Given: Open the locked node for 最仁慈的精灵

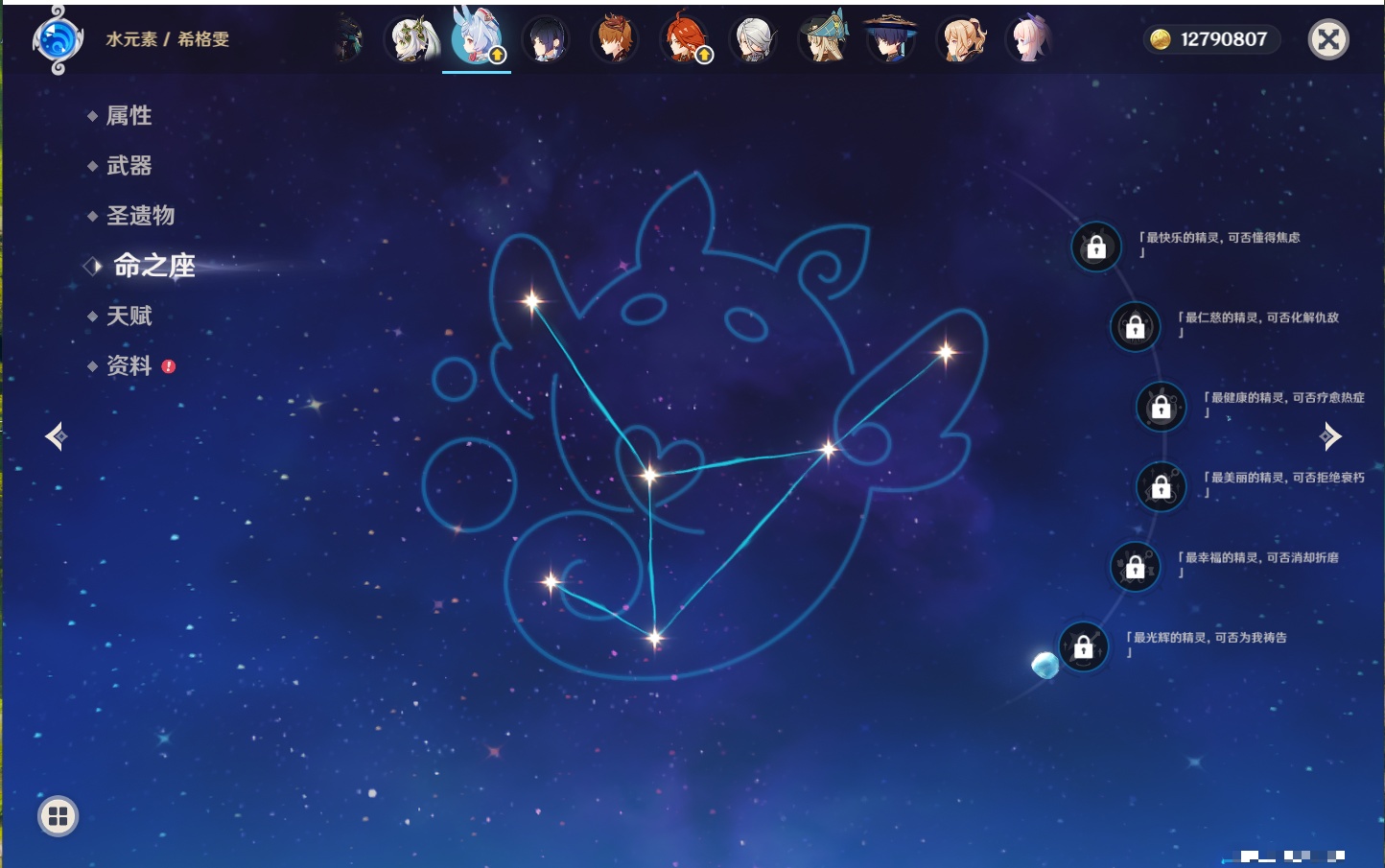Looking at the screenshot, I should click(1135, 327).
